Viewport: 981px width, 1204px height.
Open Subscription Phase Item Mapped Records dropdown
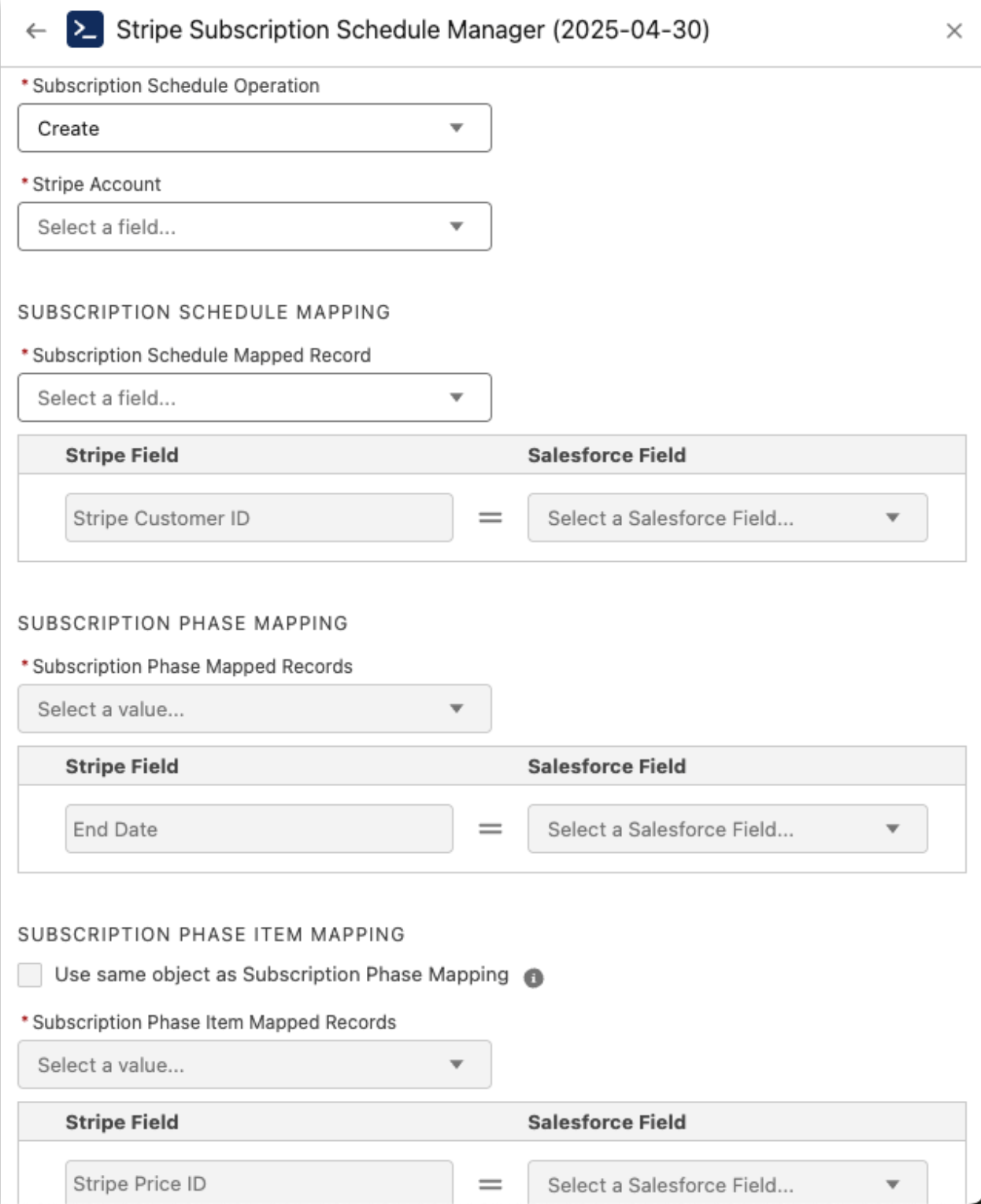[254, 1065]
